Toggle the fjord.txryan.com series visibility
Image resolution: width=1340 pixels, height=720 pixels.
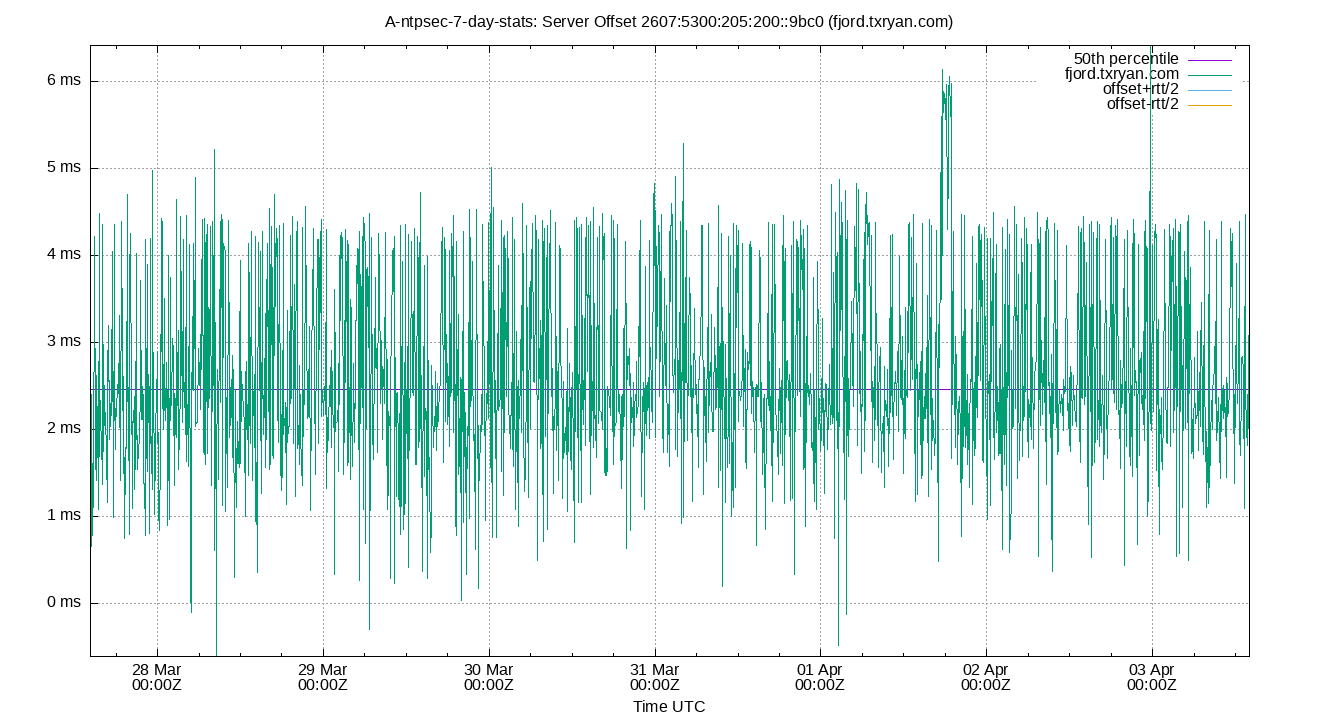click(1122, 72)
